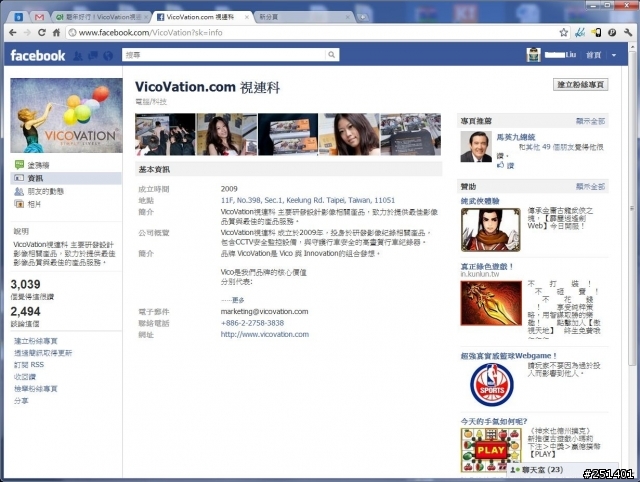Click the PLAY slot machine ad image
This screenshot has width=640, height=482.
coord(491,450)
